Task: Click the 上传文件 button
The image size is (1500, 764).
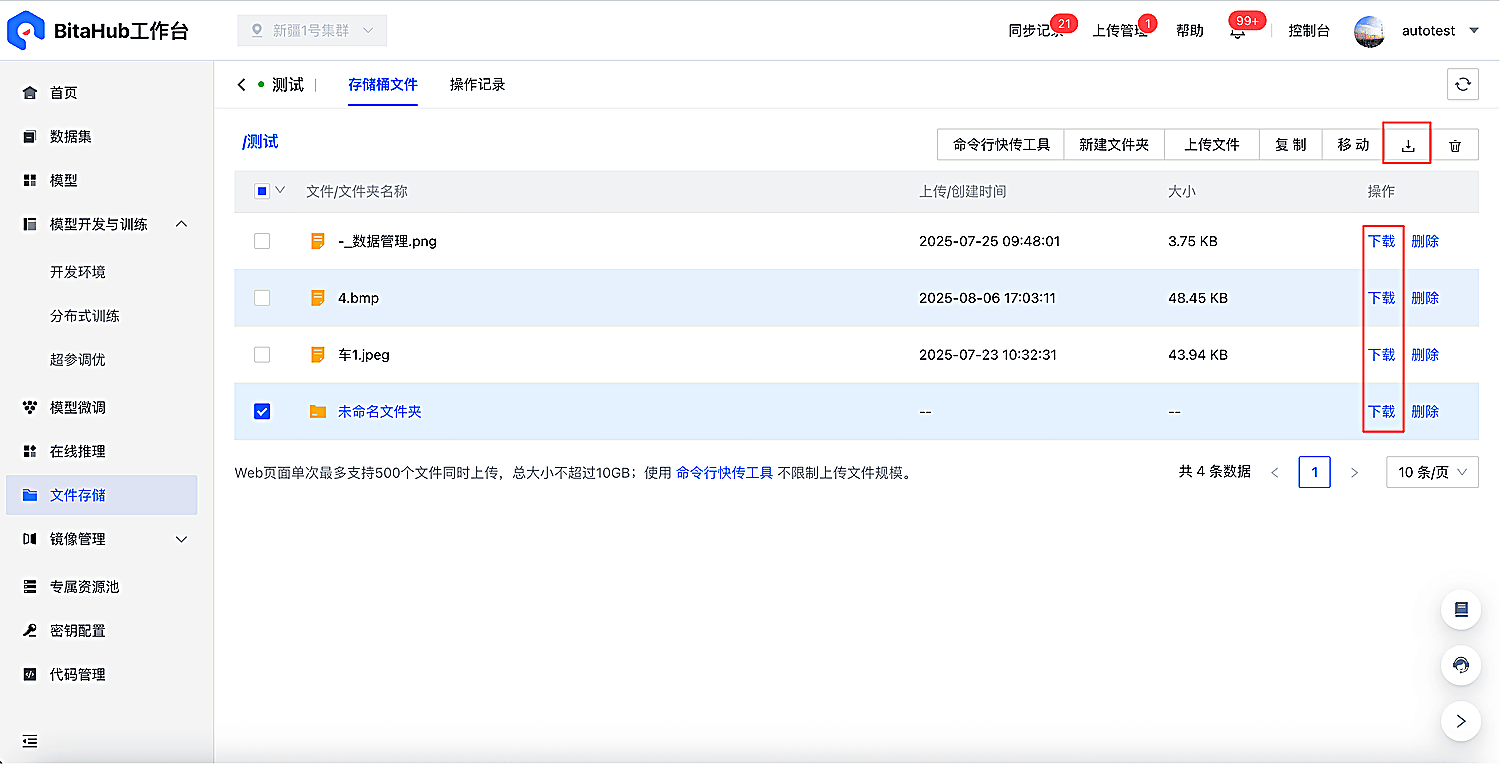Action: pyautogui.click(x=1212, y=145)
